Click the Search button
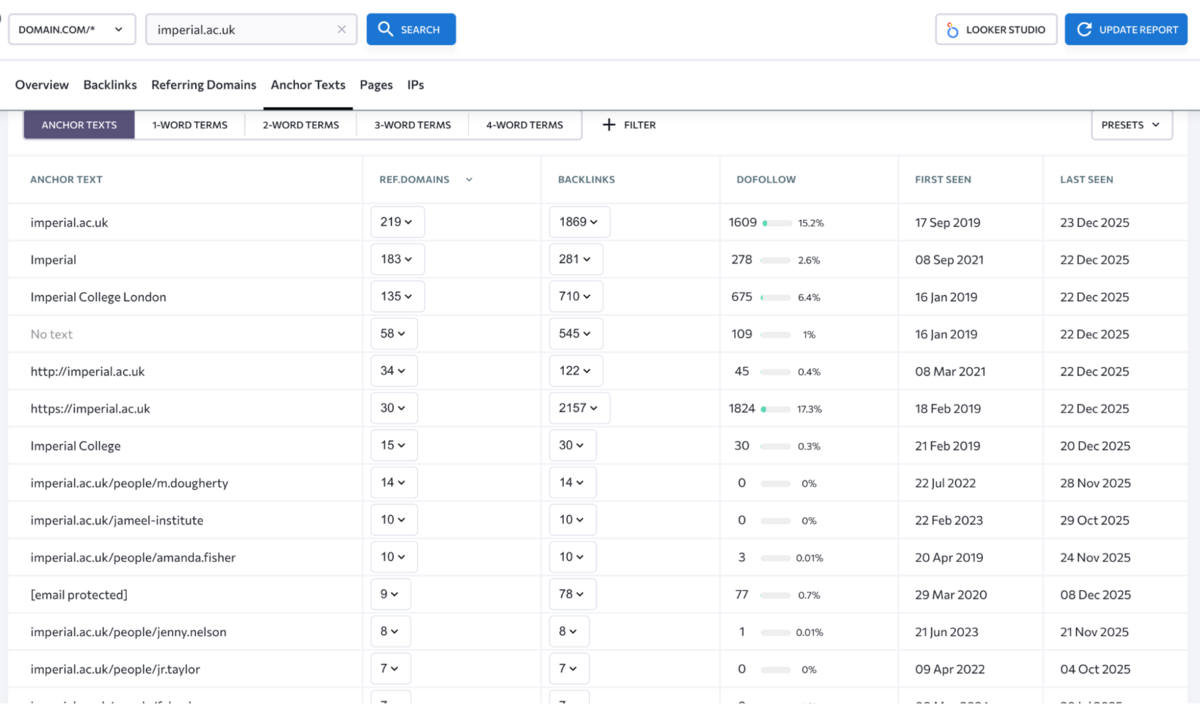The width and height of the screenshot is (1200, 704). click(x=411, y=30)
